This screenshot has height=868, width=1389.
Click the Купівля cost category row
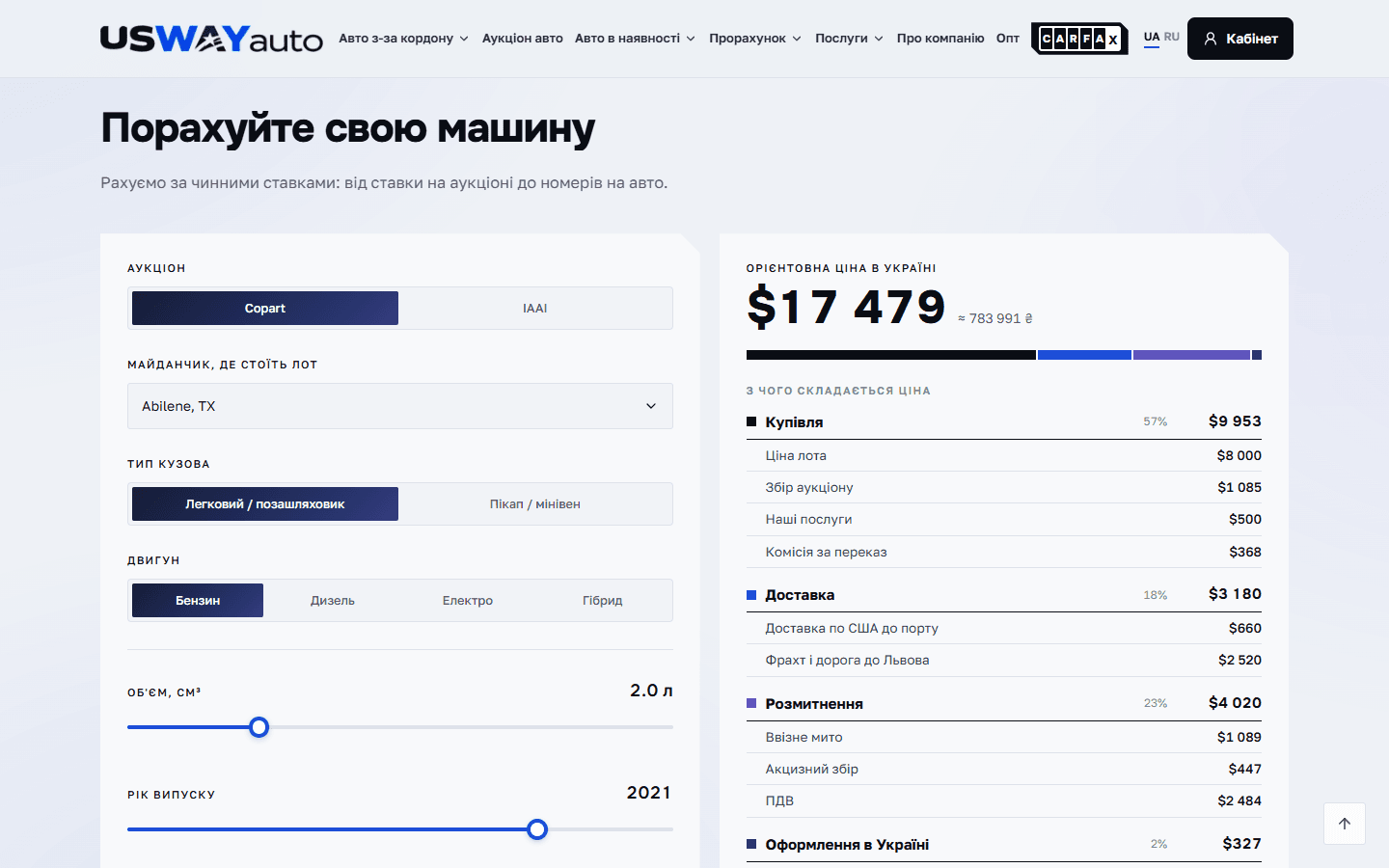pos(1004,421)
